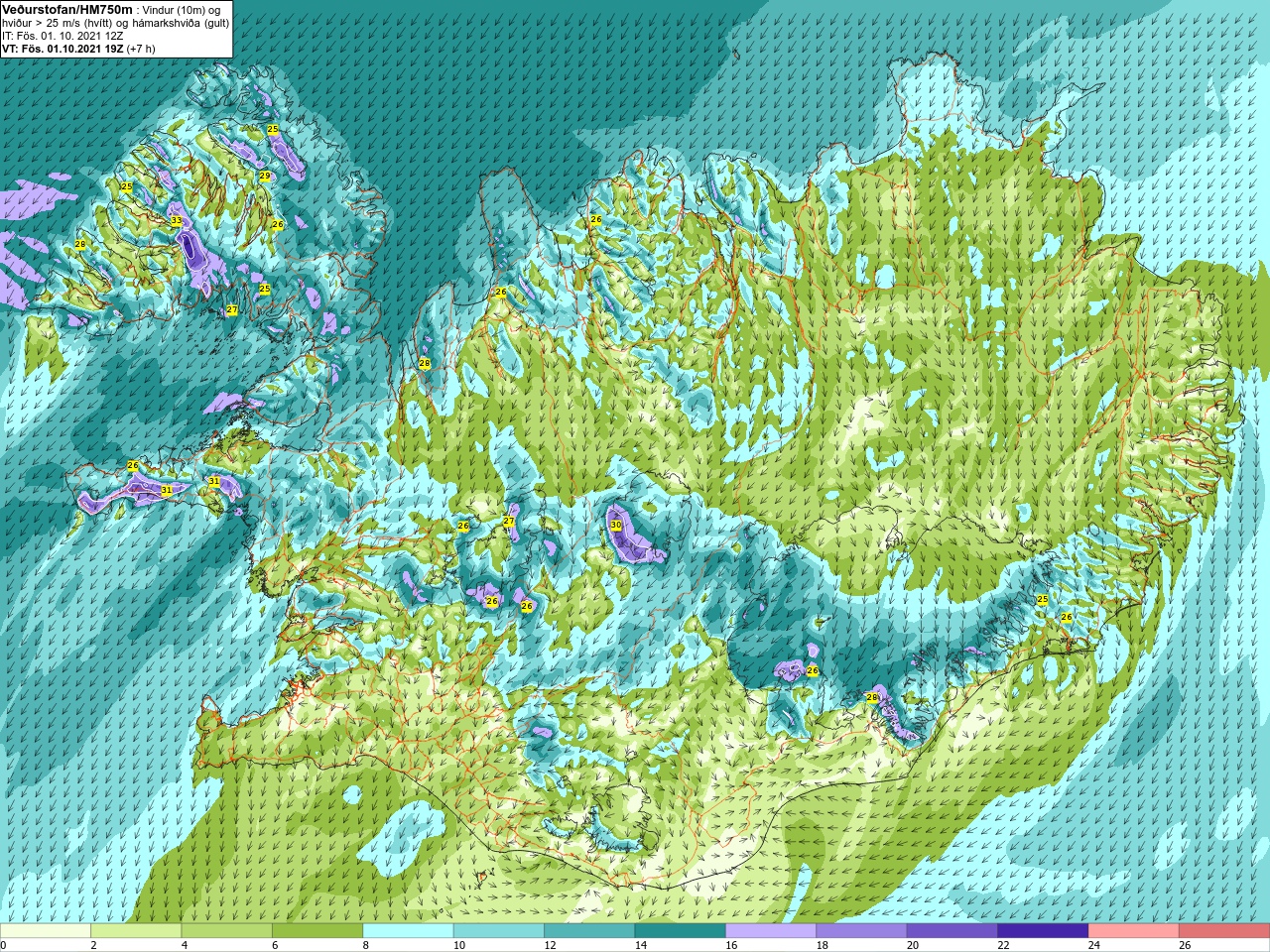This screenshot has width=1270, height=952.
Task: Select the hámarkshviða (gult) description line
Action: (116, 22)
